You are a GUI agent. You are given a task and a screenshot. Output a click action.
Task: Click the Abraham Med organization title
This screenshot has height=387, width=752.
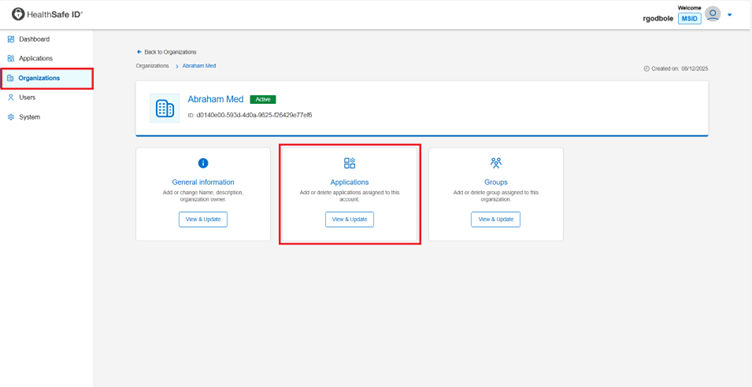pyautogui.click(x=216, y=99)
